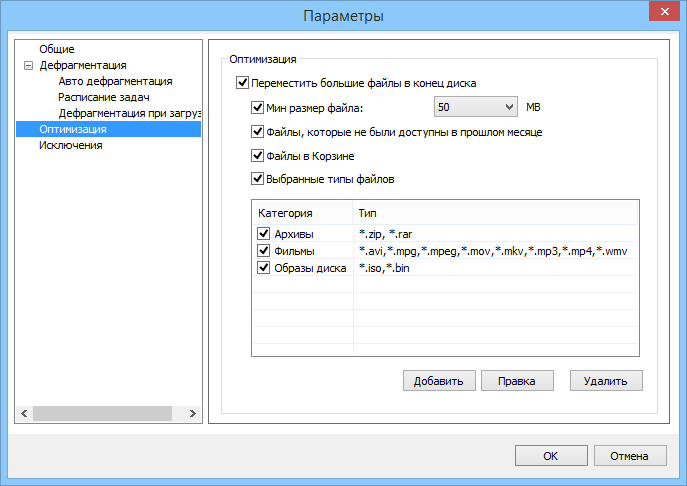Click the tree horizontal scrollbar thumb
Screen dimensions: 687x486
[x=103, y=413]
